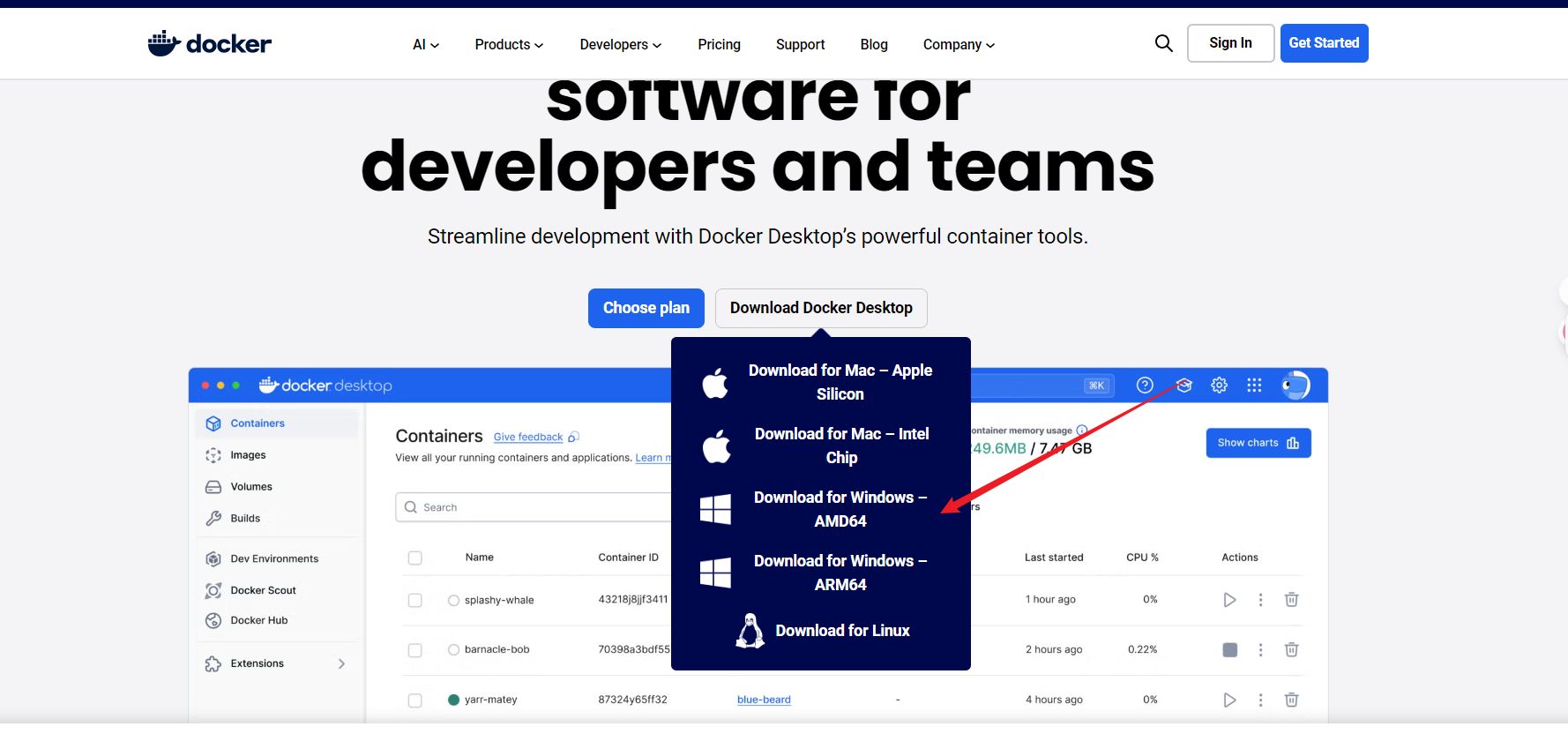Delete the barnacle-bob container trash icon
The width and height of the screenshot is (1568, 734).
click(x=1291, y=650)
